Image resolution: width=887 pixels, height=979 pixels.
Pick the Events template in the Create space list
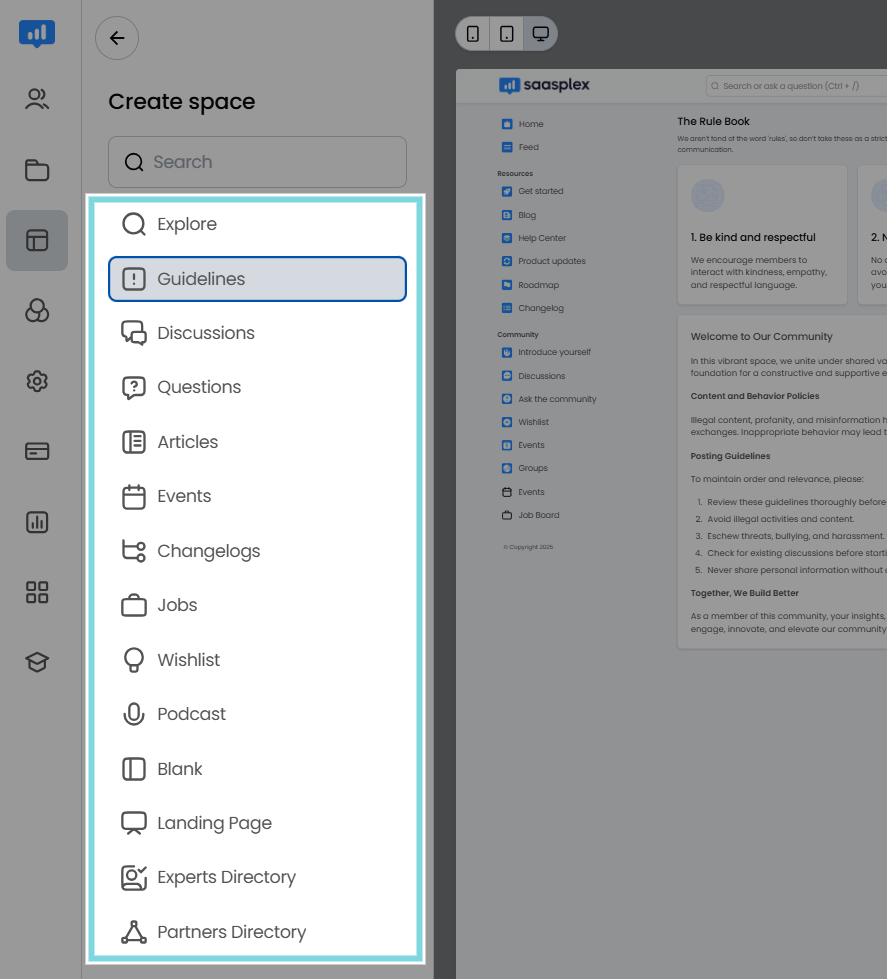[x=257, y=496]
